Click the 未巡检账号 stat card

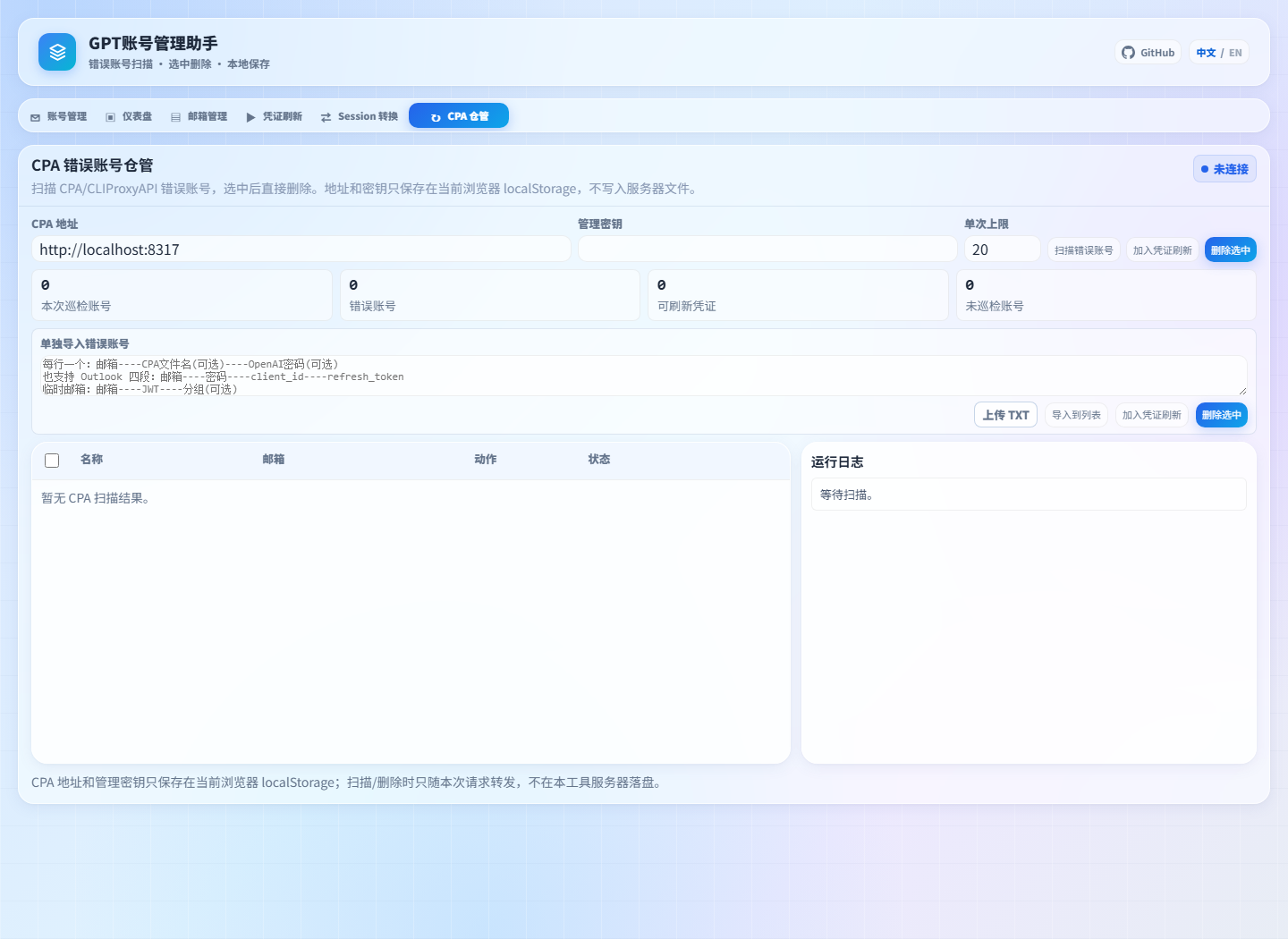[1106, 295]
